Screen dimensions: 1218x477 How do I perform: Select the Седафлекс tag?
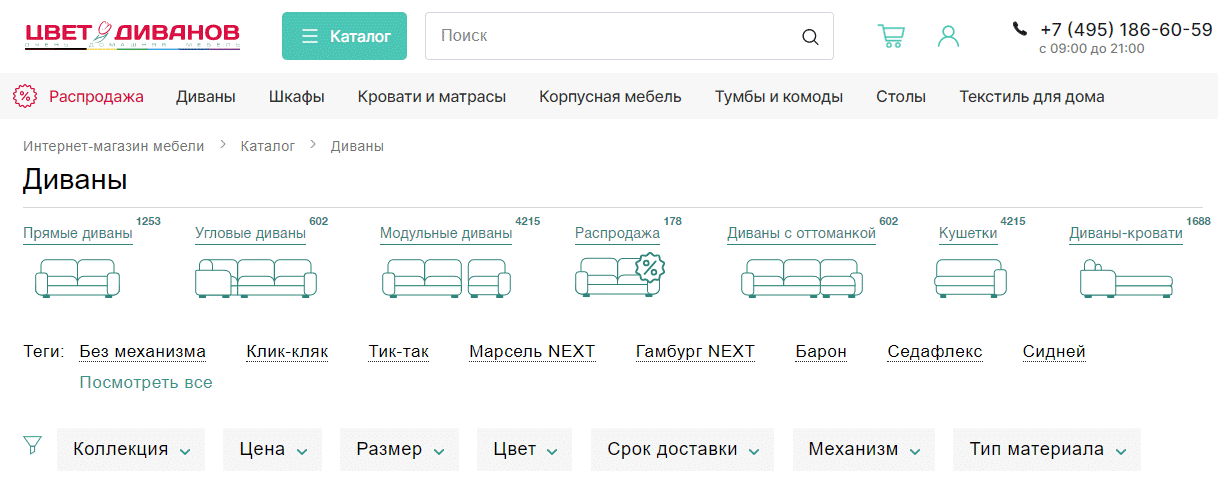click(x=935, y=352)
